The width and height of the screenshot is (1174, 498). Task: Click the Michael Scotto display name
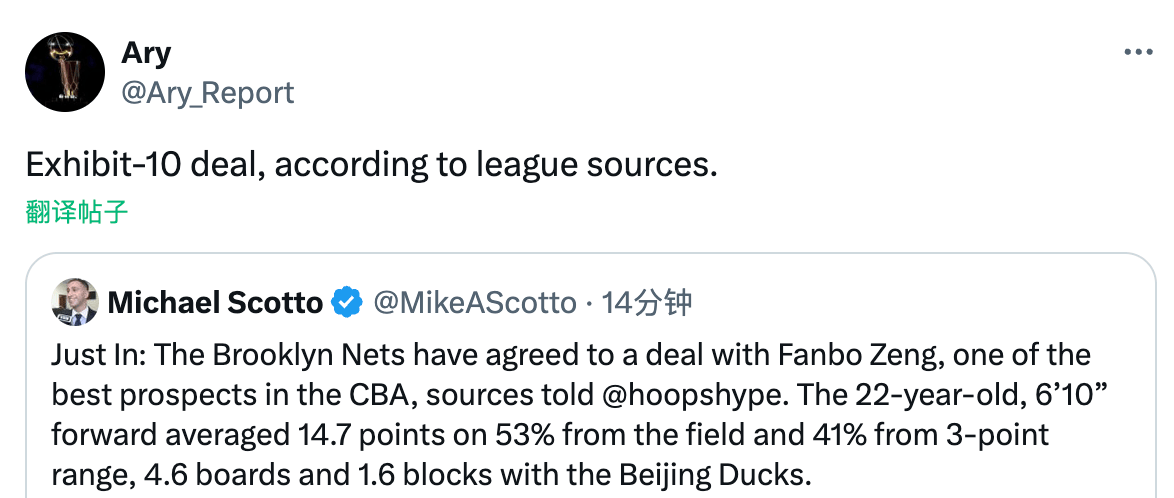(x=215, y=302)
